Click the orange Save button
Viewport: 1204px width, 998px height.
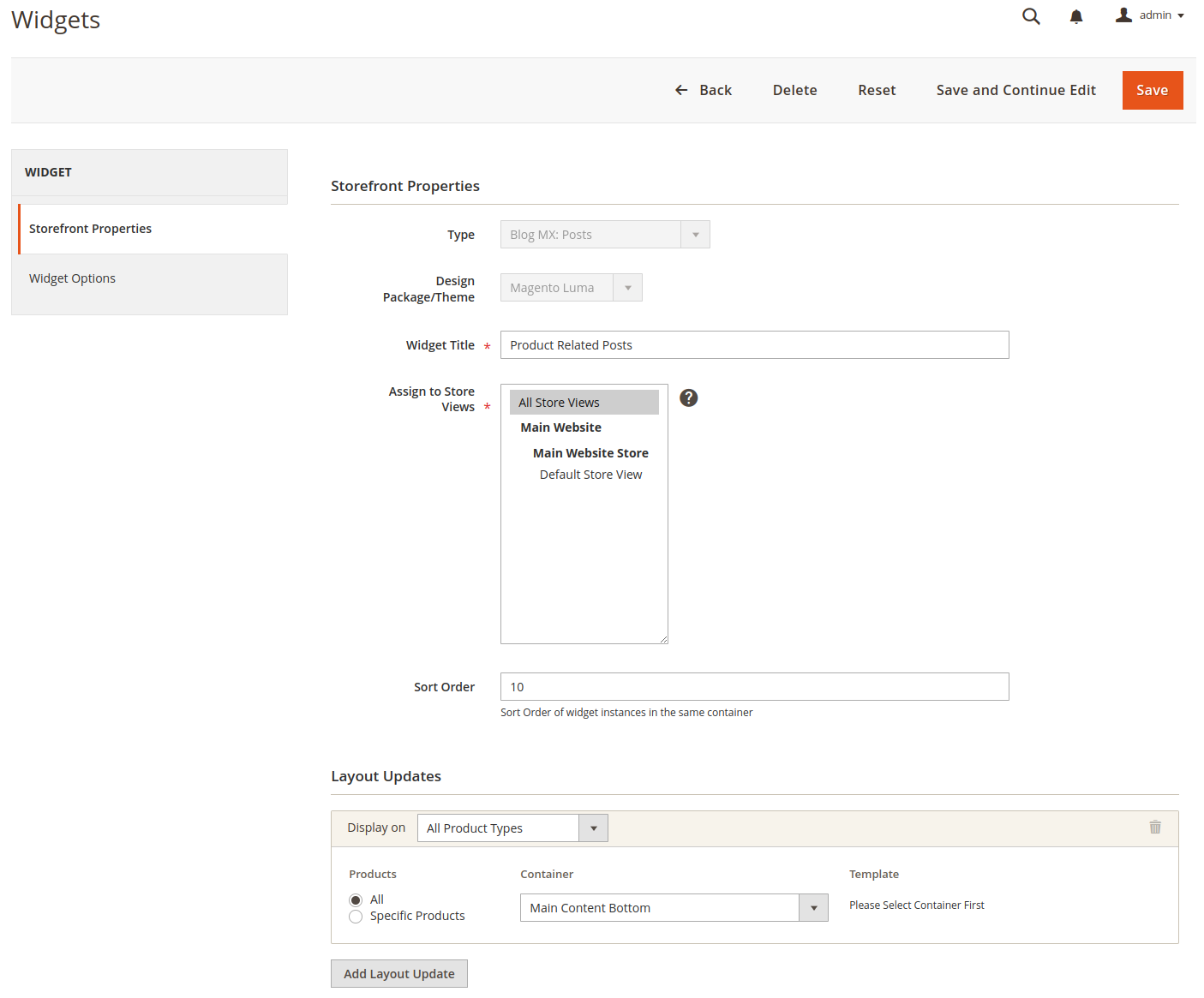1152,90
